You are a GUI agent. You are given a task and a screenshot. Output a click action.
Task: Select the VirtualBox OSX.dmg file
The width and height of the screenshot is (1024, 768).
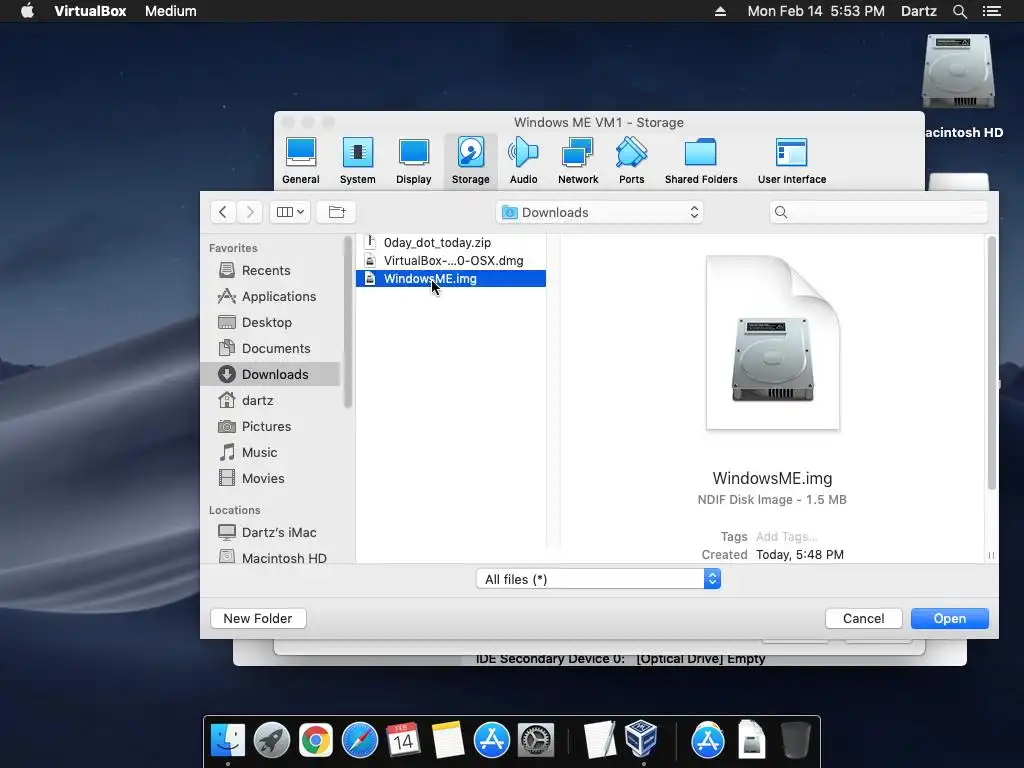451,261
